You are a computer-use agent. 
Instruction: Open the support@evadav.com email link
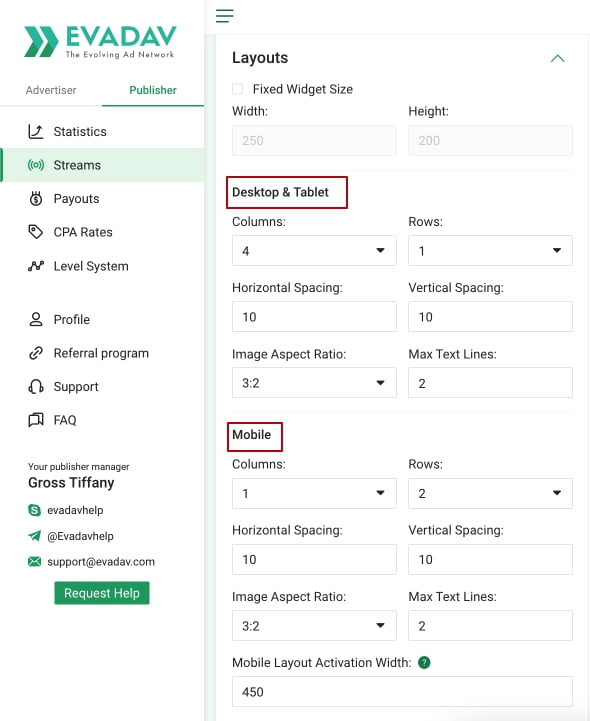pyautogui.click(x=101, y=561)
